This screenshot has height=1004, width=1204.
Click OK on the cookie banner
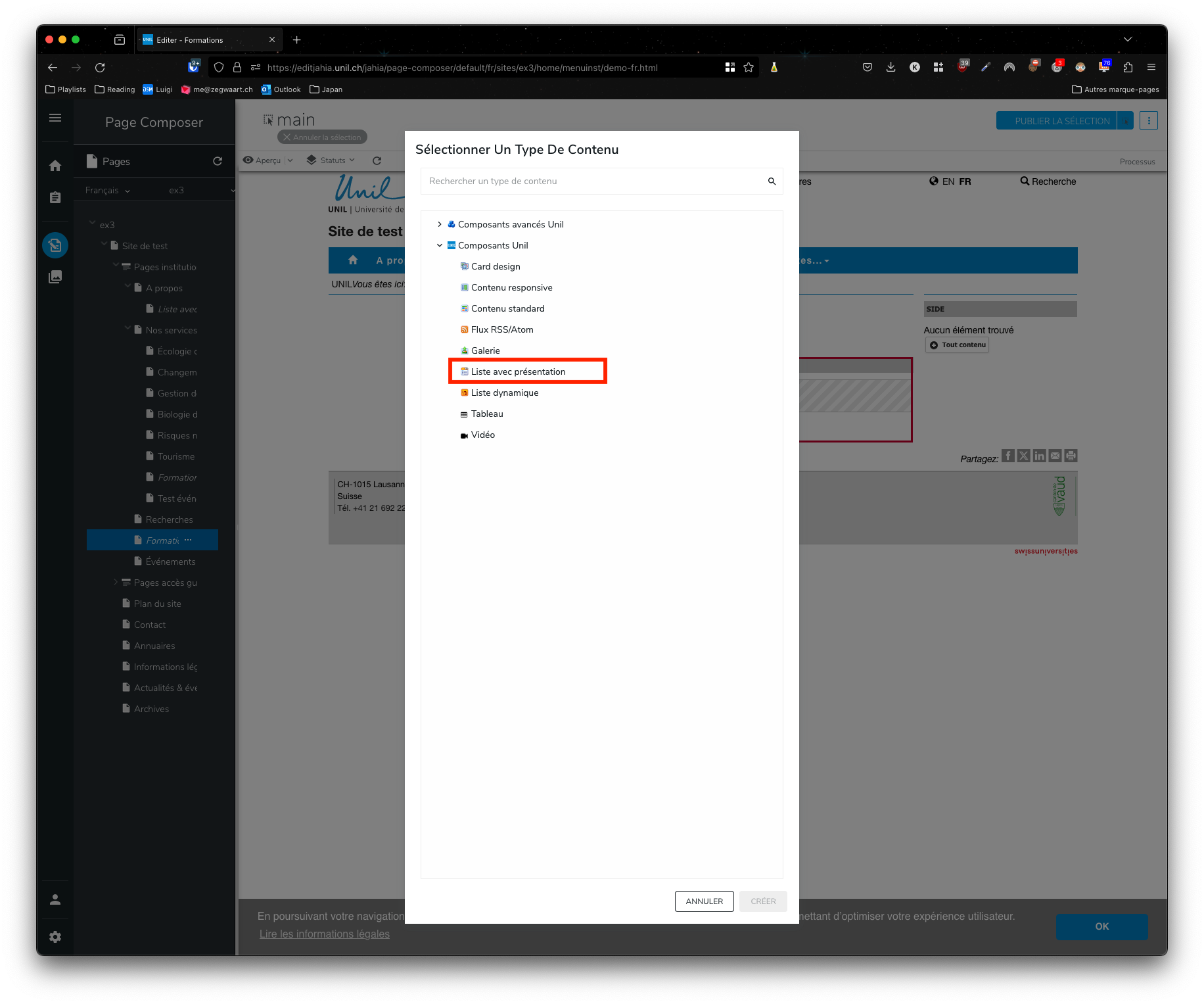1101,926
